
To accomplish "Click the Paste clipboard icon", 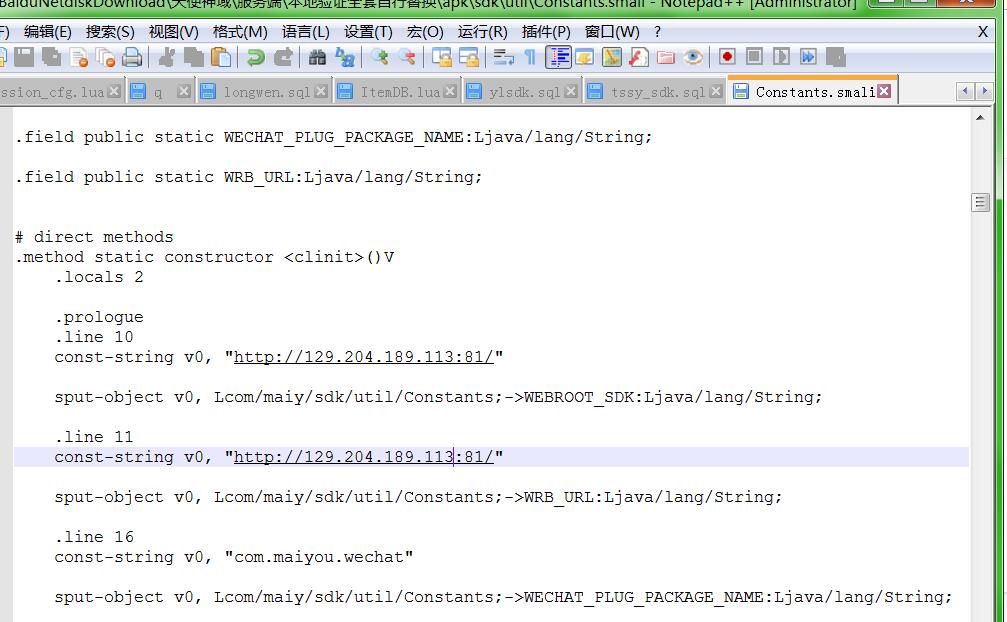I will click(x=221, y=57).
